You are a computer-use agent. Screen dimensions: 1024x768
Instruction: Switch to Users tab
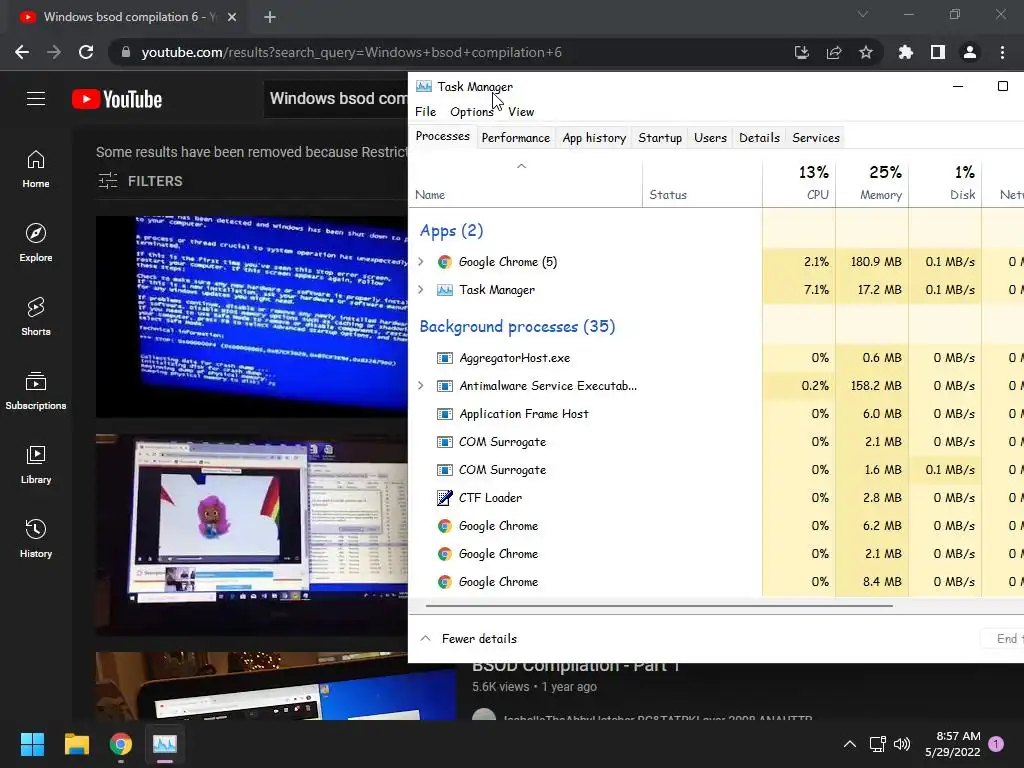(x=710, y=138)
